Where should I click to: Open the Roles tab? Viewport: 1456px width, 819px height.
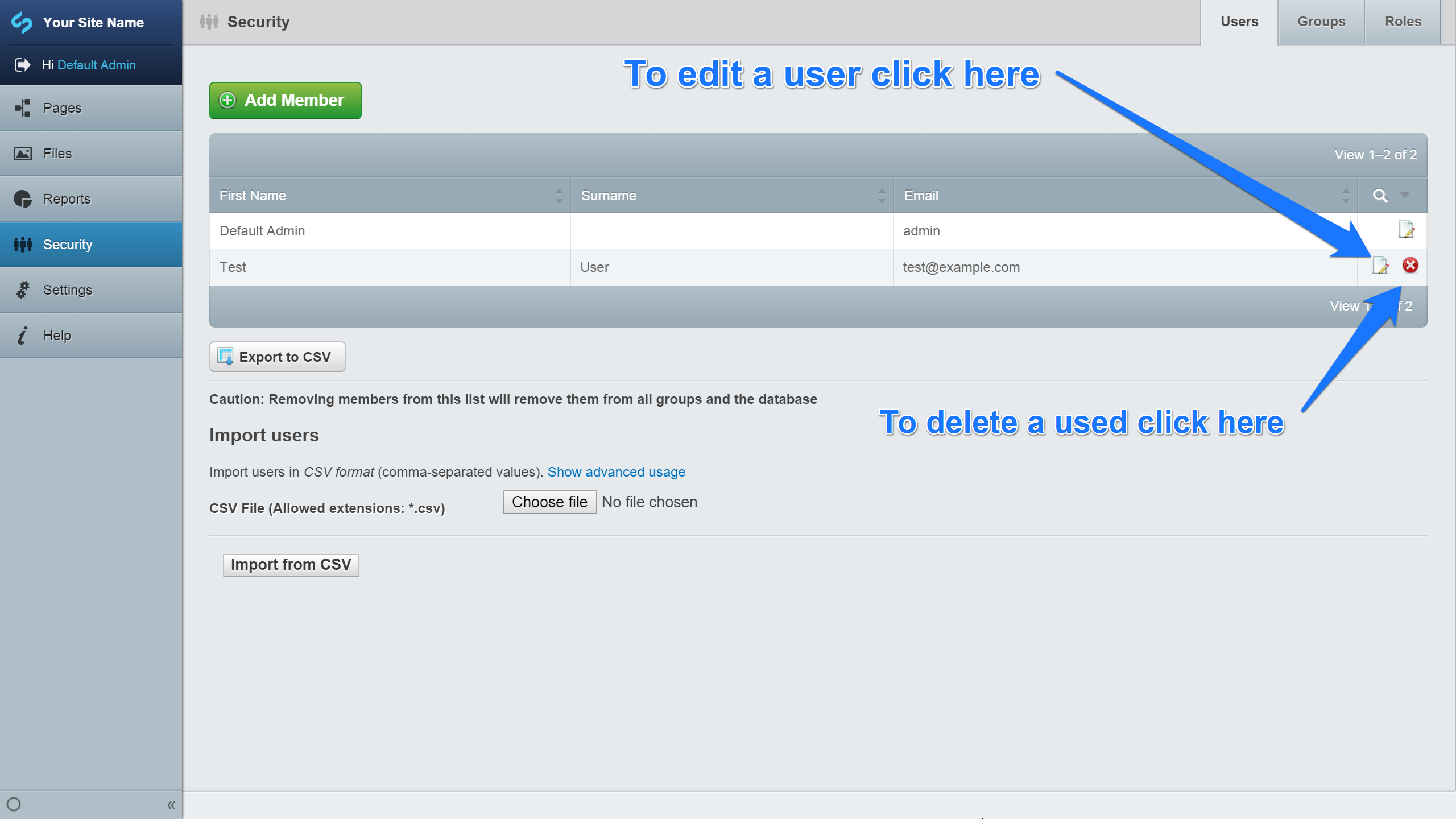pyautogui.click(x=1403, y=22)
